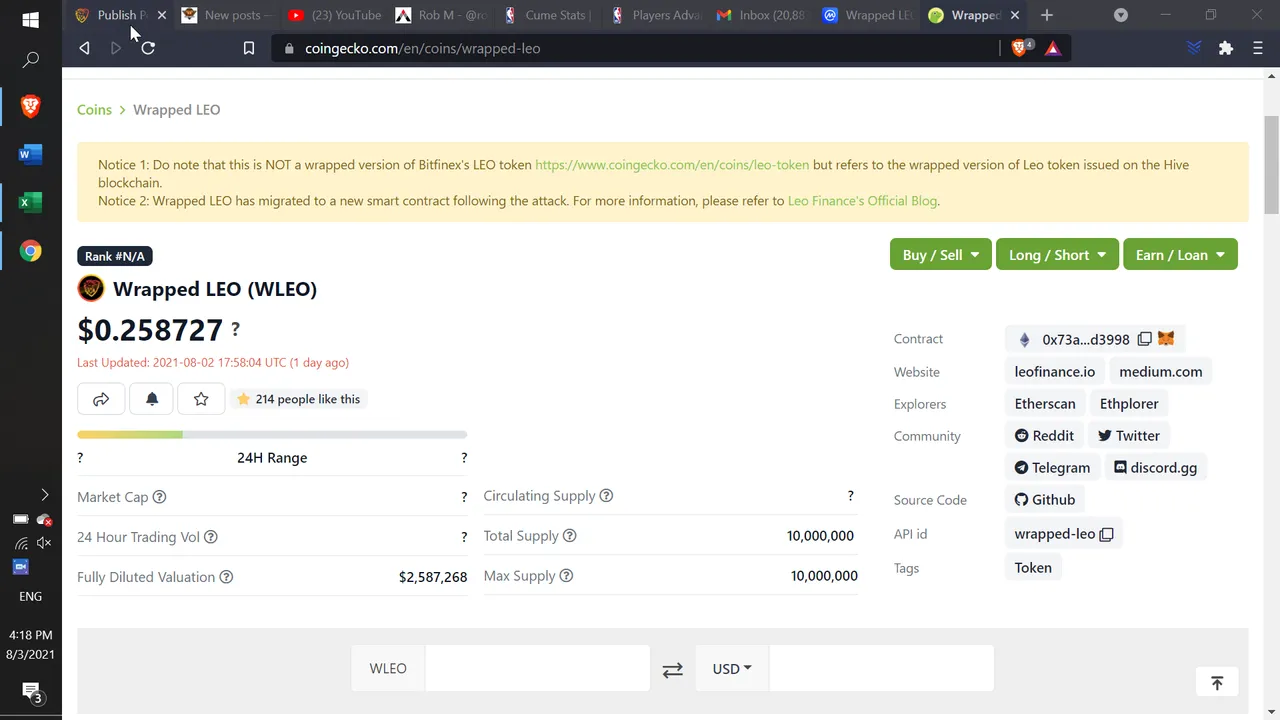Open the Github source code link
The height and width of the screenshot is (720, 1280).
1044,499
